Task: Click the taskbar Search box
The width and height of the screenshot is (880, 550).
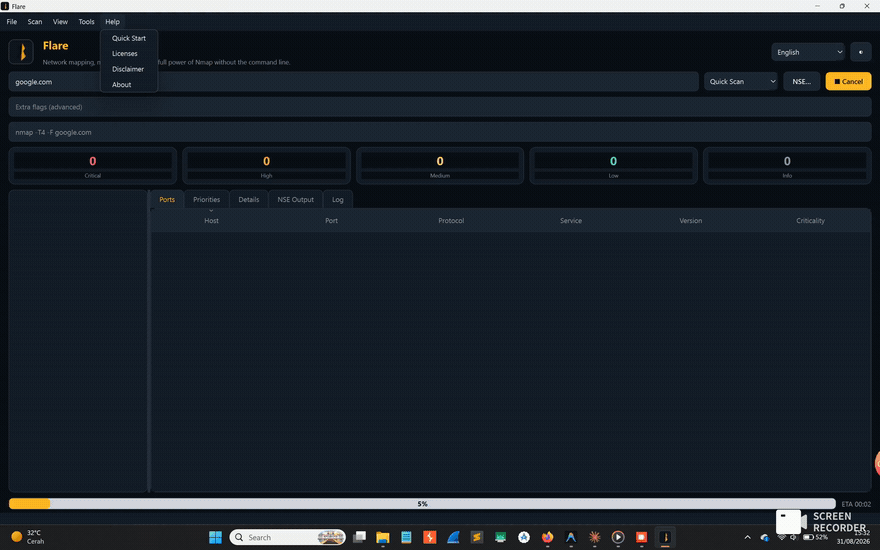Action: pos(287,537)
